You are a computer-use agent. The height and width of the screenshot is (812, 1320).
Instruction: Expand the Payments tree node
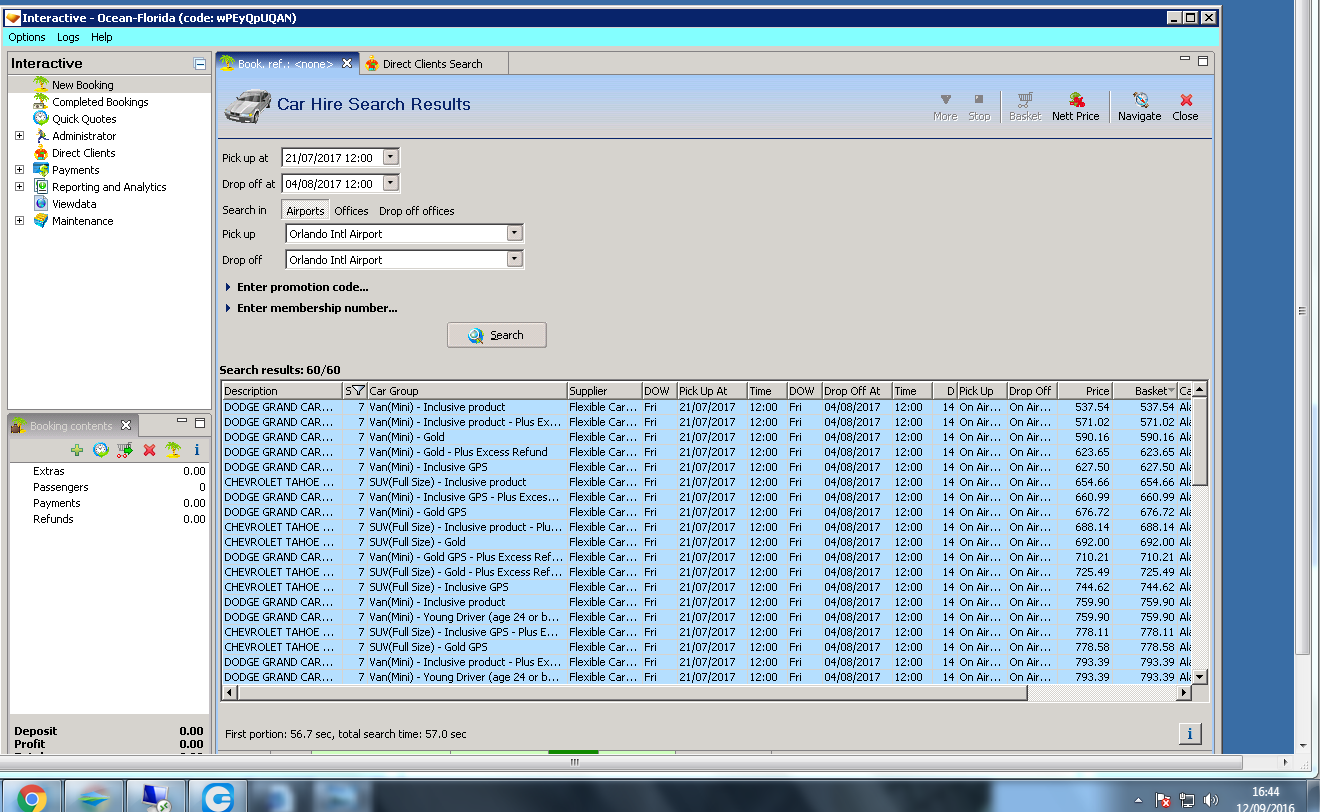click(x=19, y=170)
